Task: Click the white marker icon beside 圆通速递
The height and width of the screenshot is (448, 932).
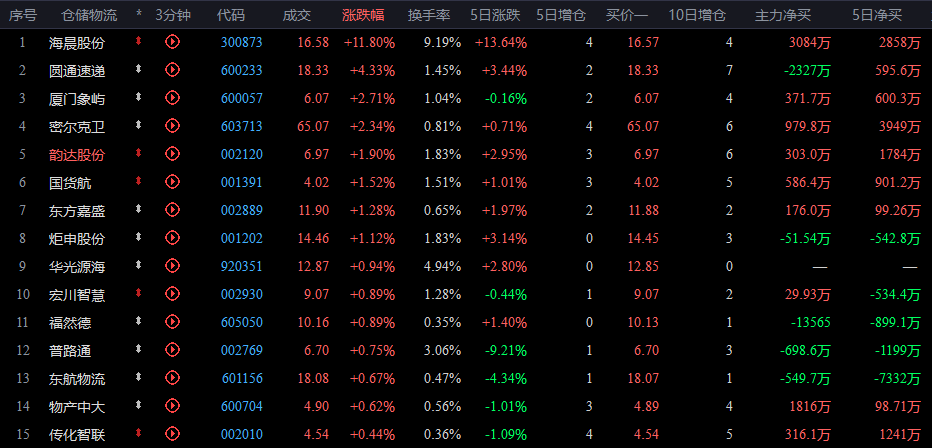Action: (138, 69)
